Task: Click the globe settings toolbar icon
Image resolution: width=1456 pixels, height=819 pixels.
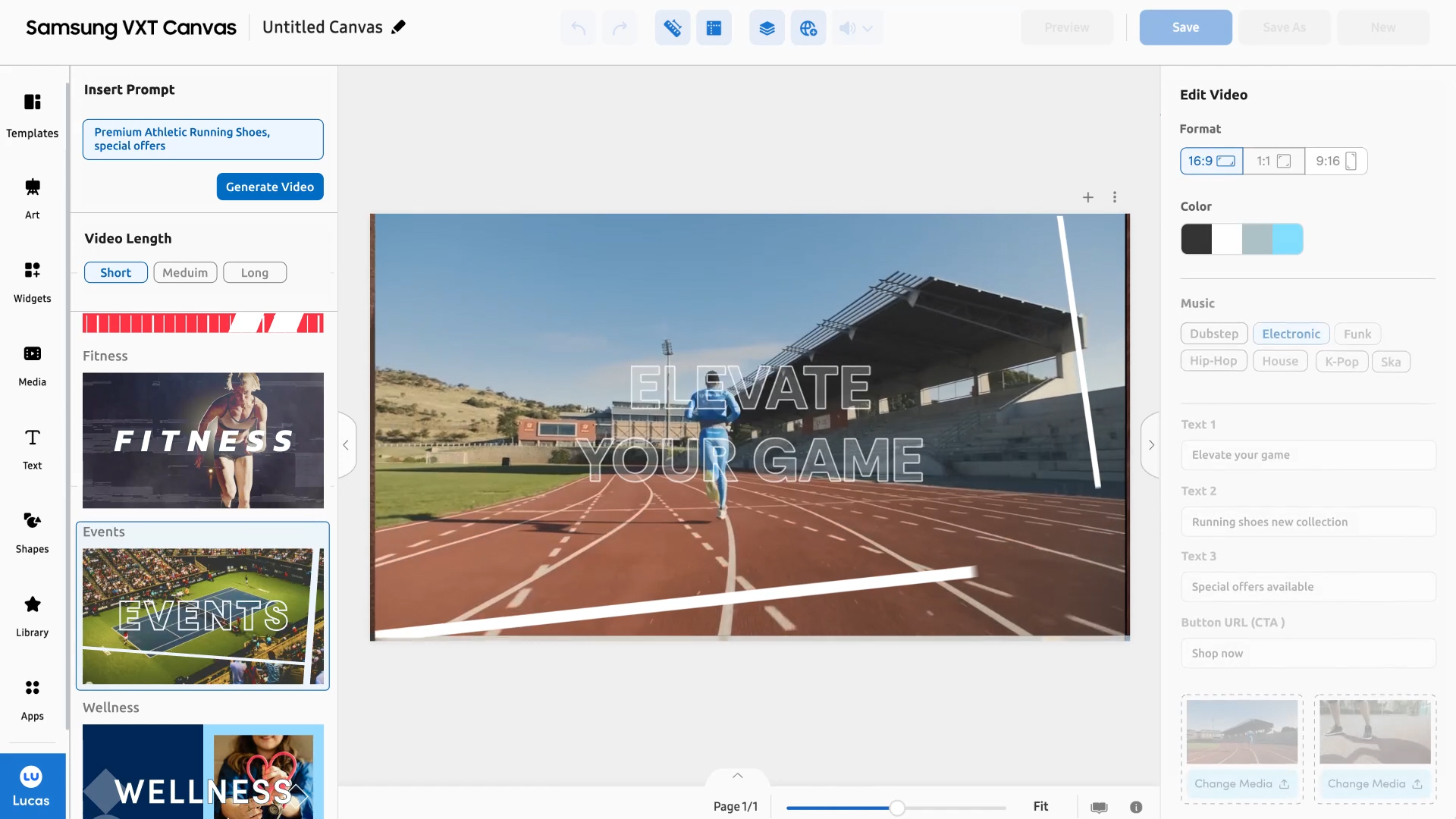Action: tap(808, 28)
